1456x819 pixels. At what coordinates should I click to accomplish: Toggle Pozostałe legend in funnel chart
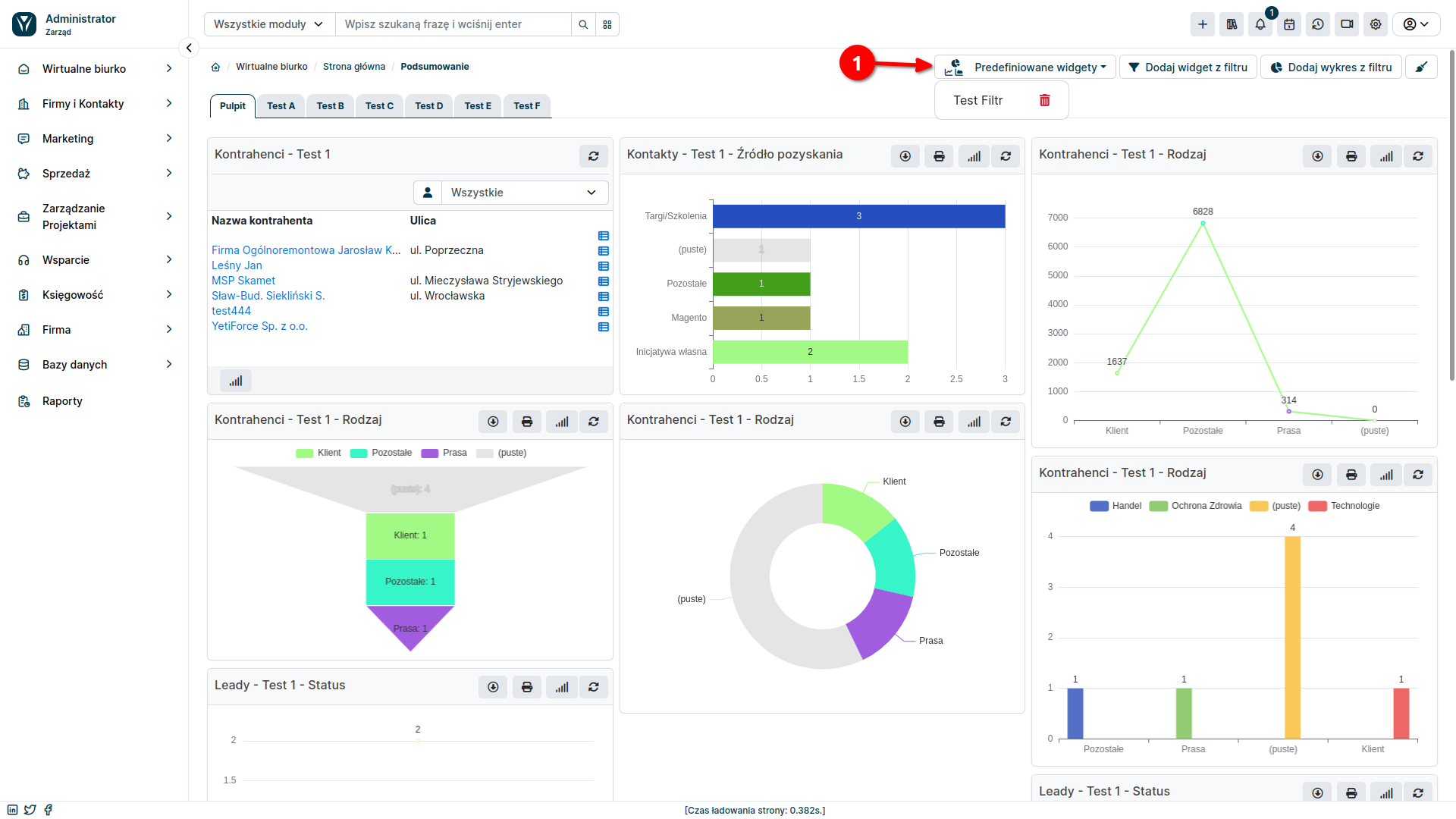pyautogui.click(x=381, y=453)
